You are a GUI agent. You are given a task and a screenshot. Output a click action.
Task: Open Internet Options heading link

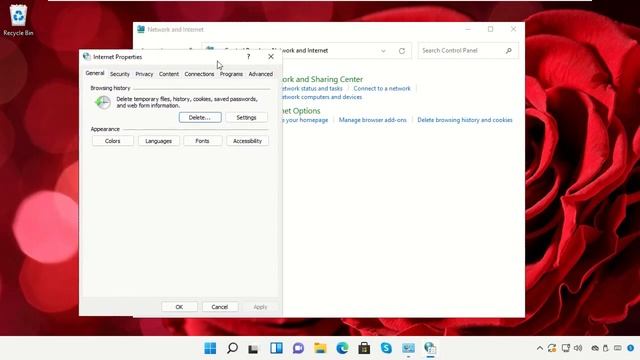(x=301, y=111)
